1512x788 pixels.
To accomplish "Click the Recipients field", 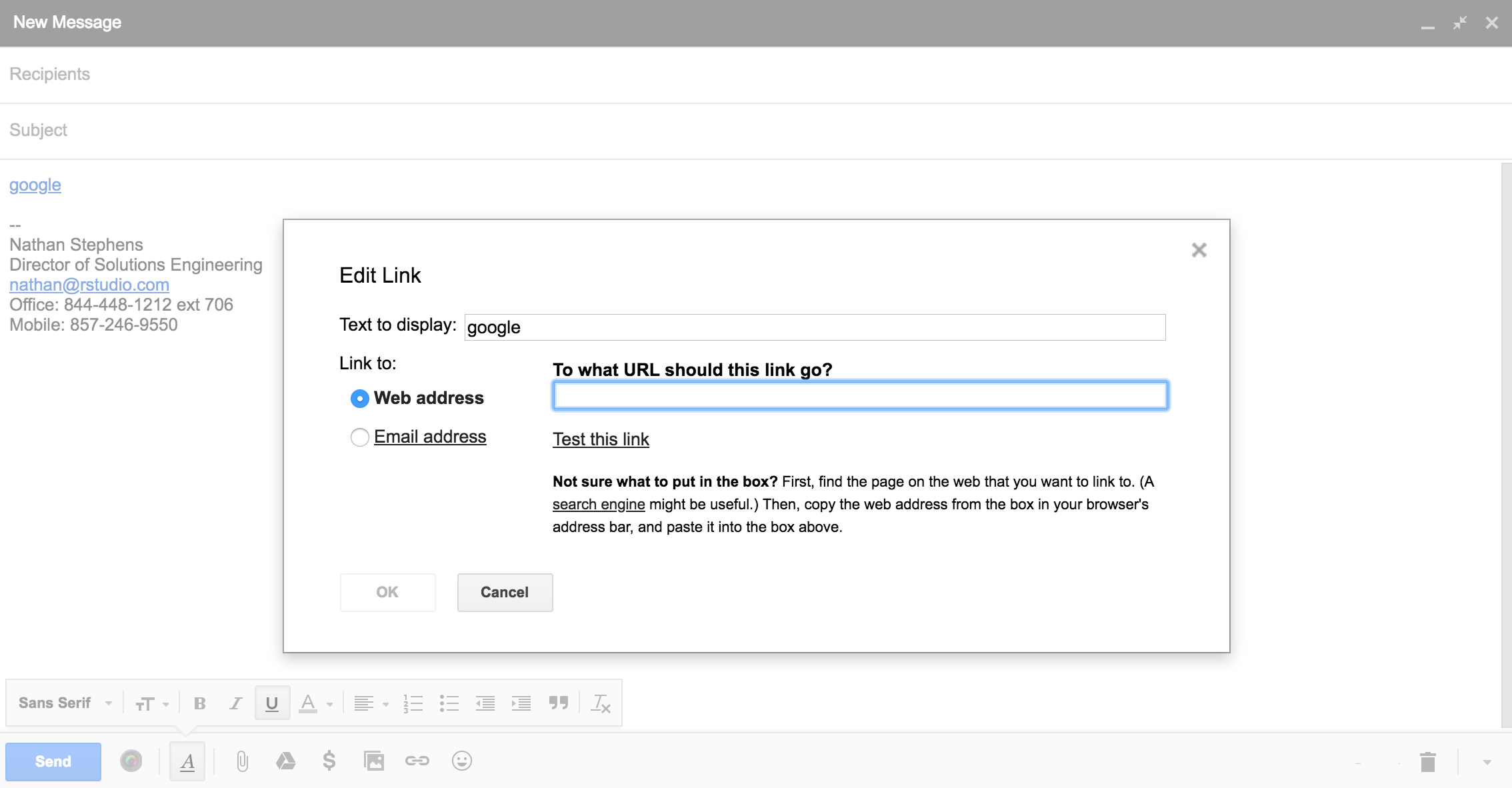I will pos(756,75).
